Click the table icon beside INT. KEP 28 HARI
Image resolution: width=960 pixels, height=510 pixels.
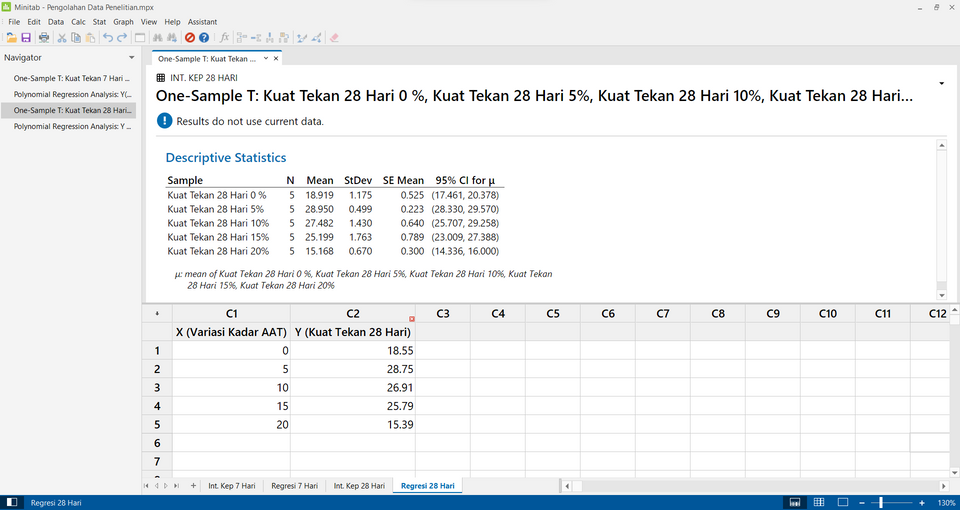160,78
